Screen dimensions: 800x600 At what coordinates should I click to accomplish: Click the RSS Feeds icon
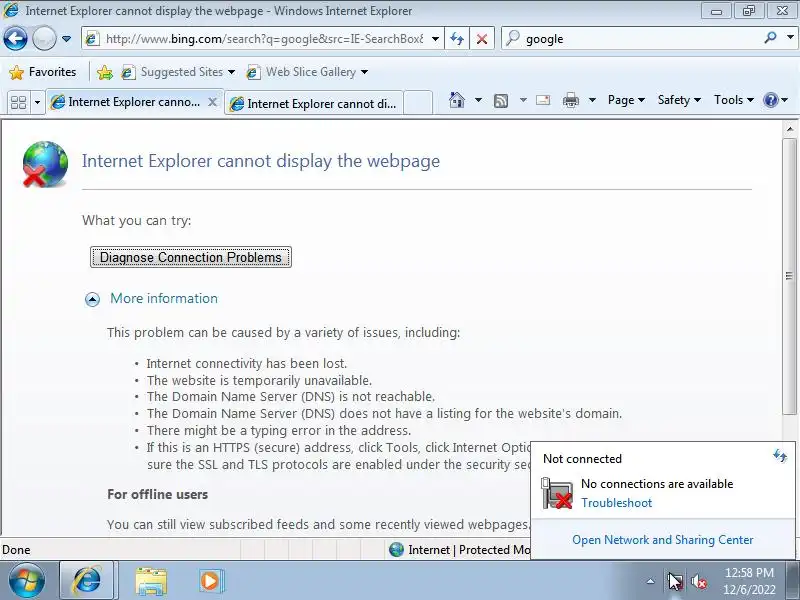(x=501, y=101)
